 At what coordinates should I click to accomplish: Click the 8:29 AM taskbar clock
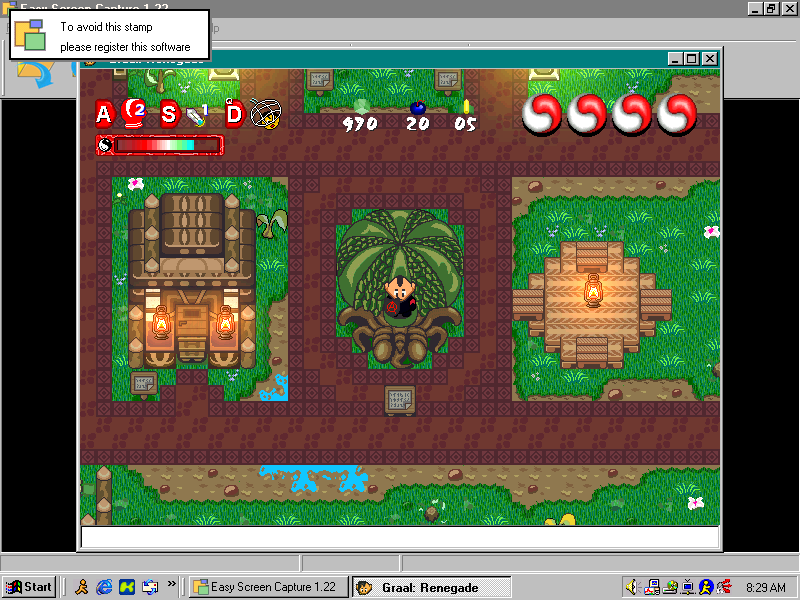765,587
